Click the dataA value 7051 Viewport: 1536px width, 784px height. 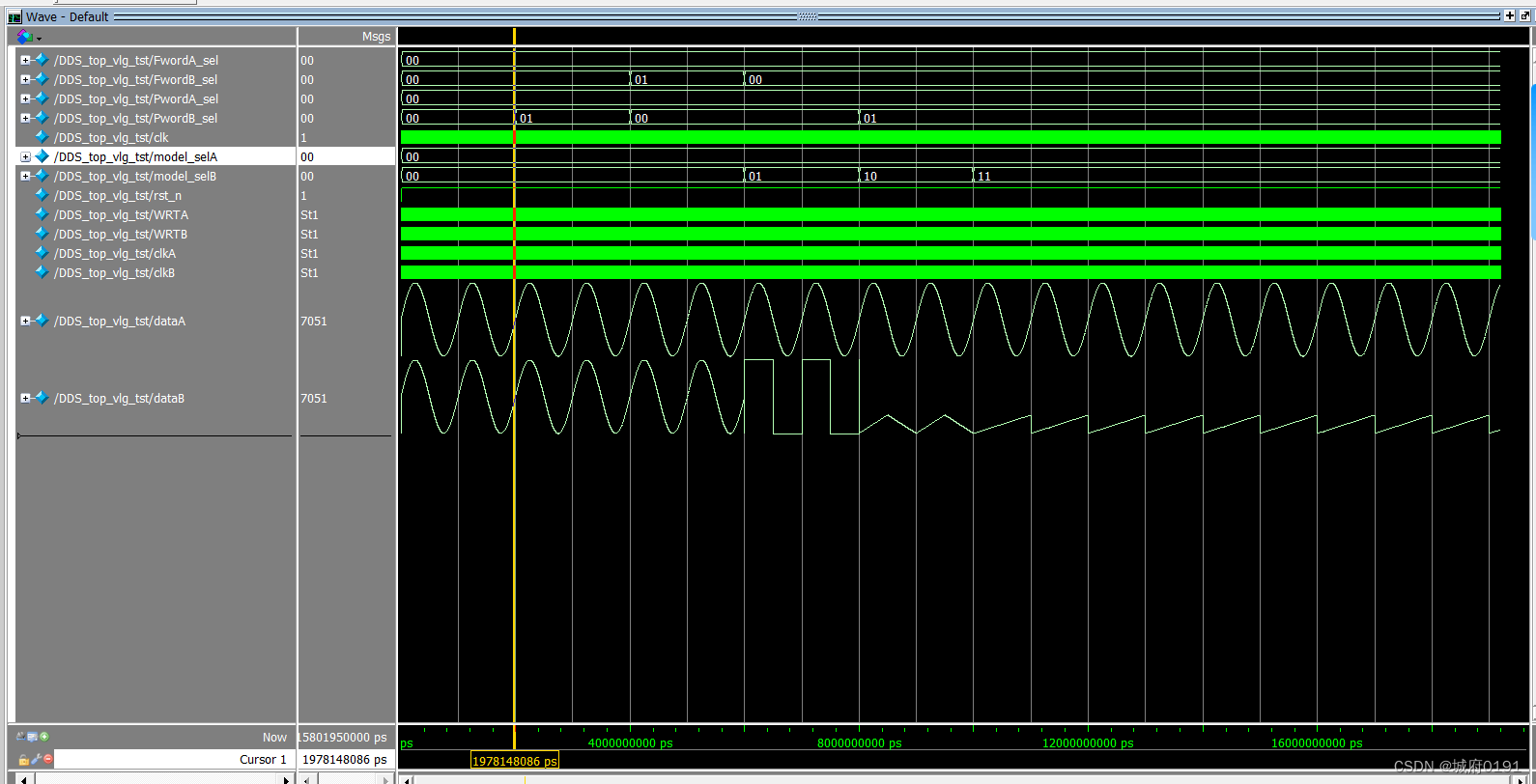click(x=314, y=321)
